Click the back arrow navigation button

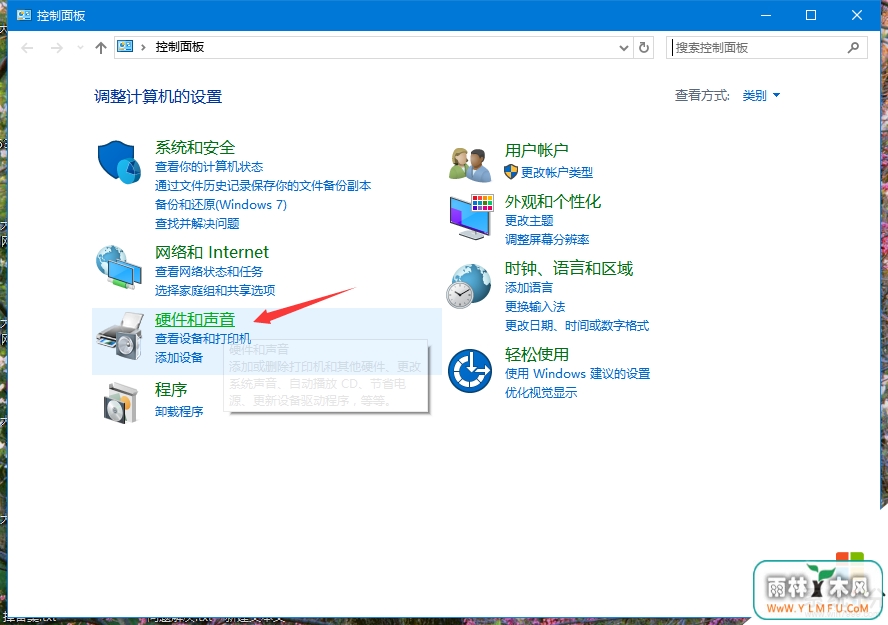point(27,48)
